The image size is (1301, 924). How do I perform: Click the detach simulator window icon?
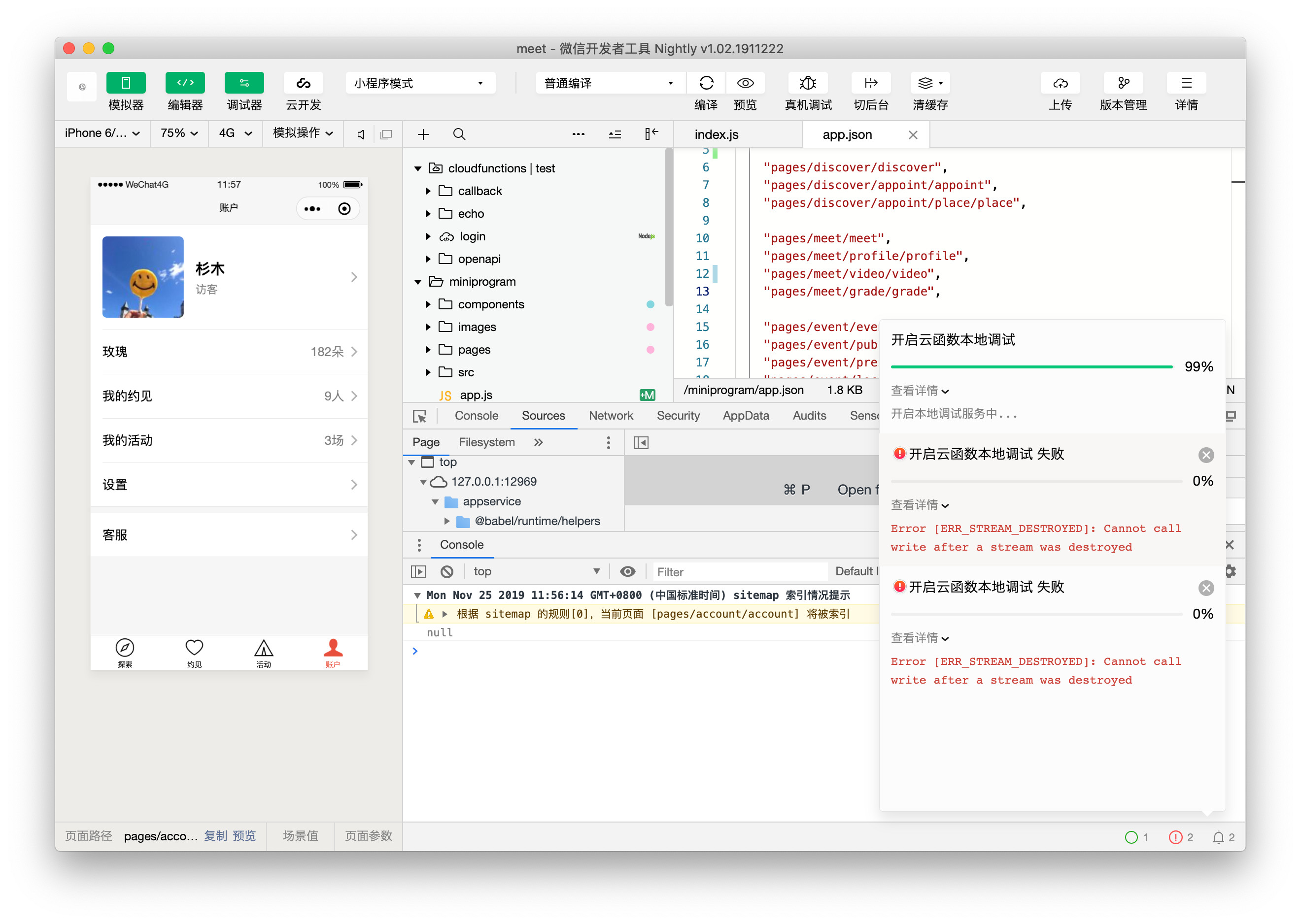tap(386, 135)
